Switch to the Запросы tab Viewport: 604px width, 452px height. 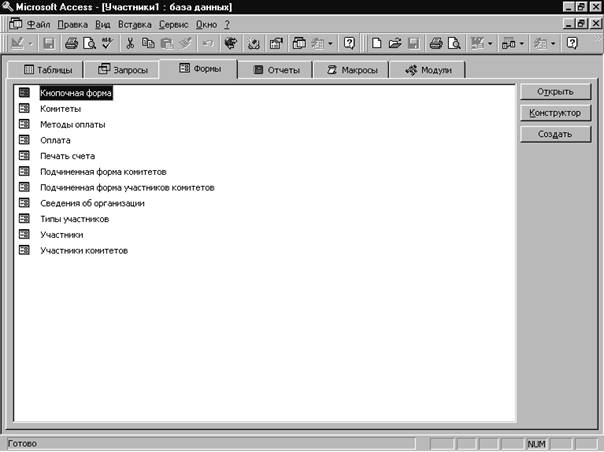pyautogui.click(x=122, y=70)
